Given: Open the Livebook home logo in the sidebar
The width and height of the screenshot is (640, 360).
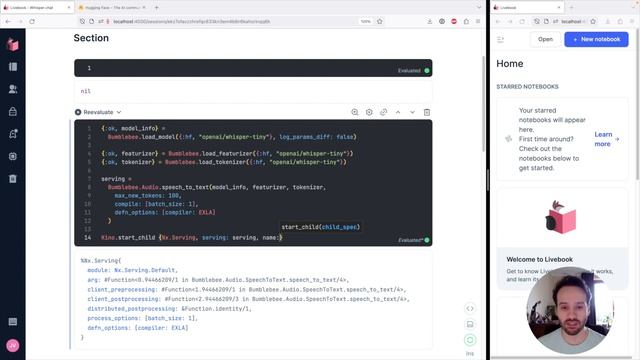Looking at the screenshot, I should 13,44.
